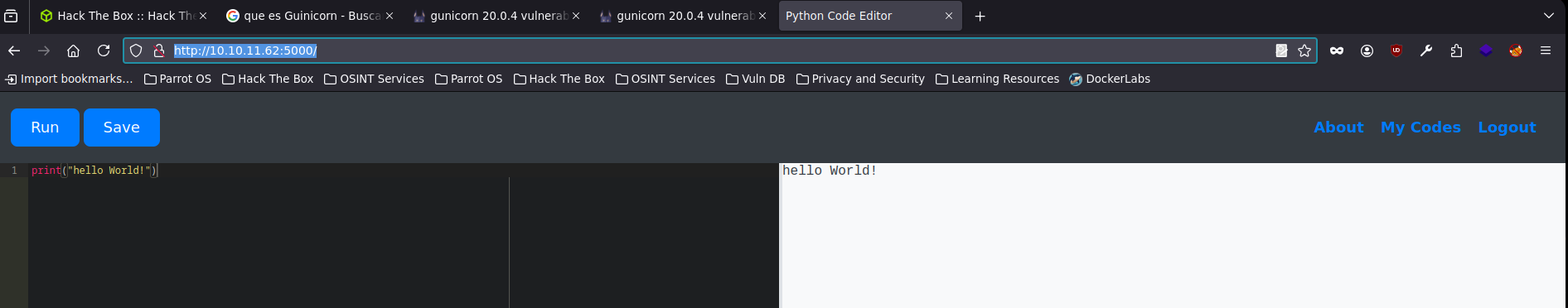
Task: Go to the home page icon
Action: 74,51
